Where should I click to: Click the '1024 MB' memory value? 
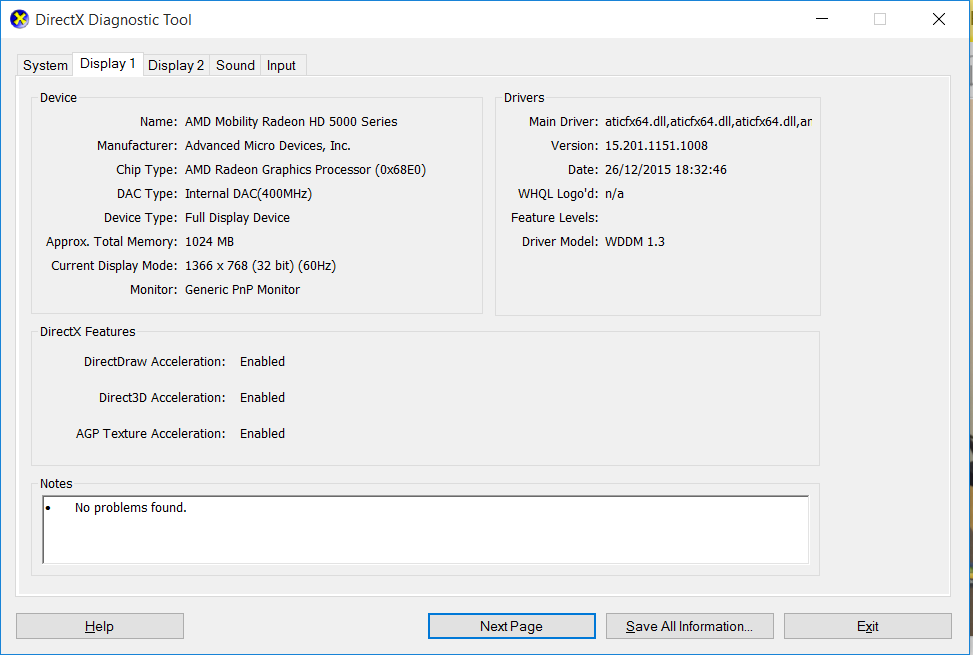click(x=209, y=242)
